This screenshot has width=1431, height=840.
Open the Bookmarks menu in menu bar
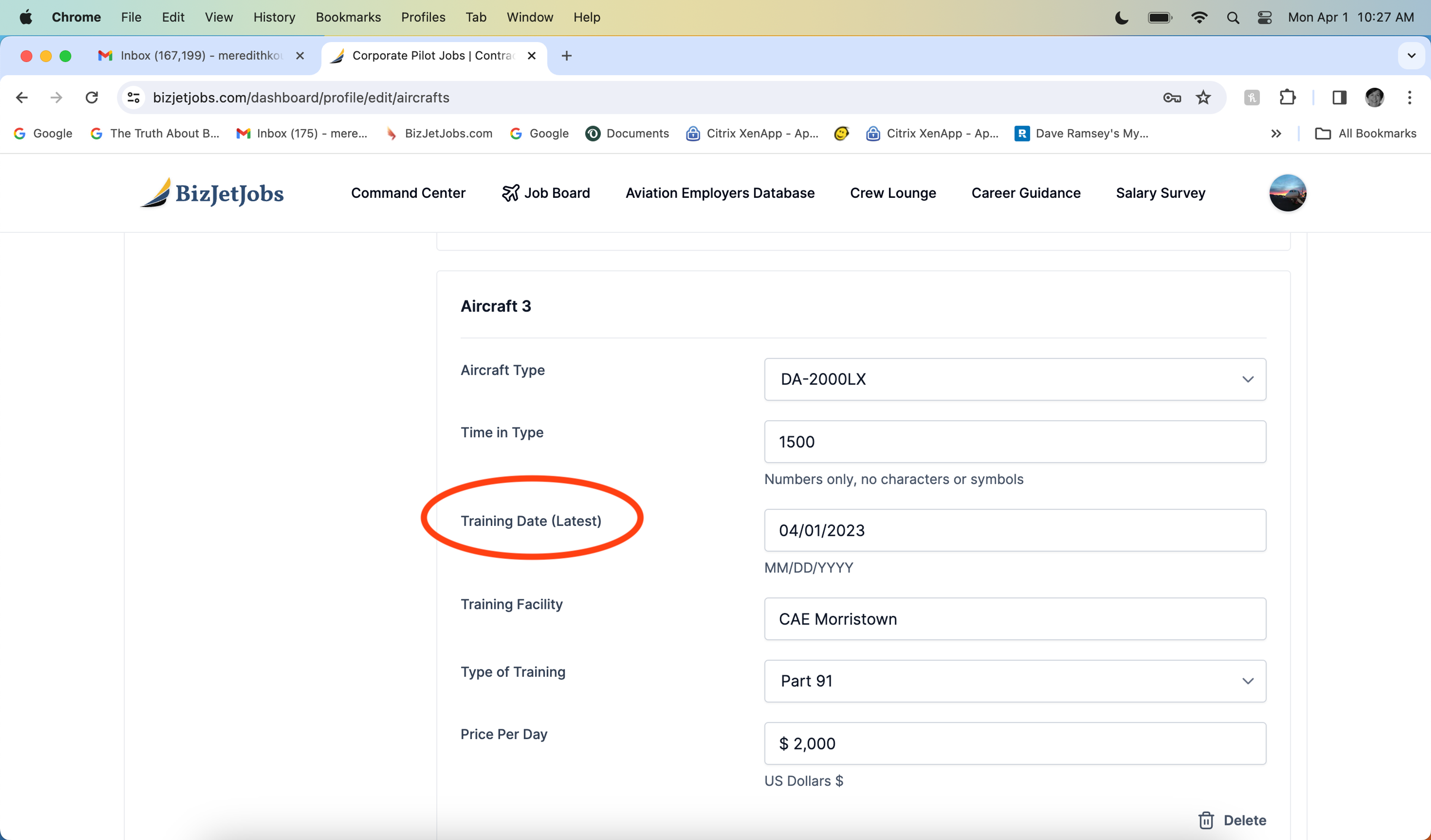coord(348,17)
